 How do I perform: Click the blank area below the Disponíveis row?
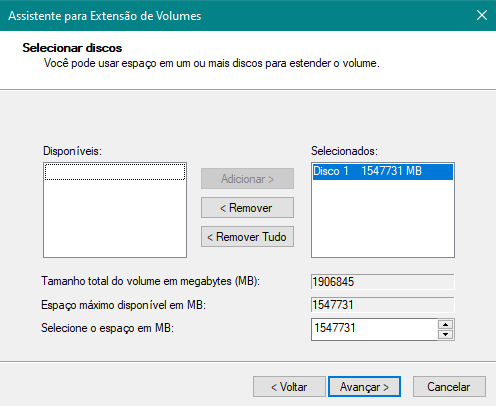pos(115,218)
